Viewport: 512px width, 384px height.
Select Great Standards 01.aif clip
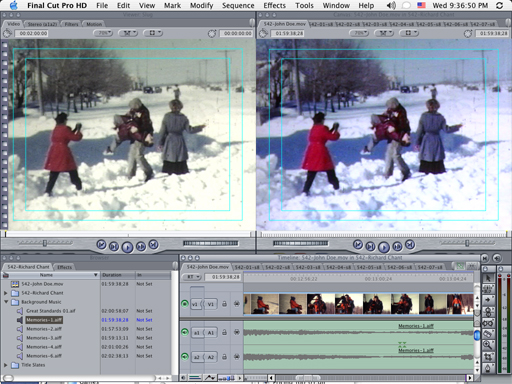click(x=51, y=311)
